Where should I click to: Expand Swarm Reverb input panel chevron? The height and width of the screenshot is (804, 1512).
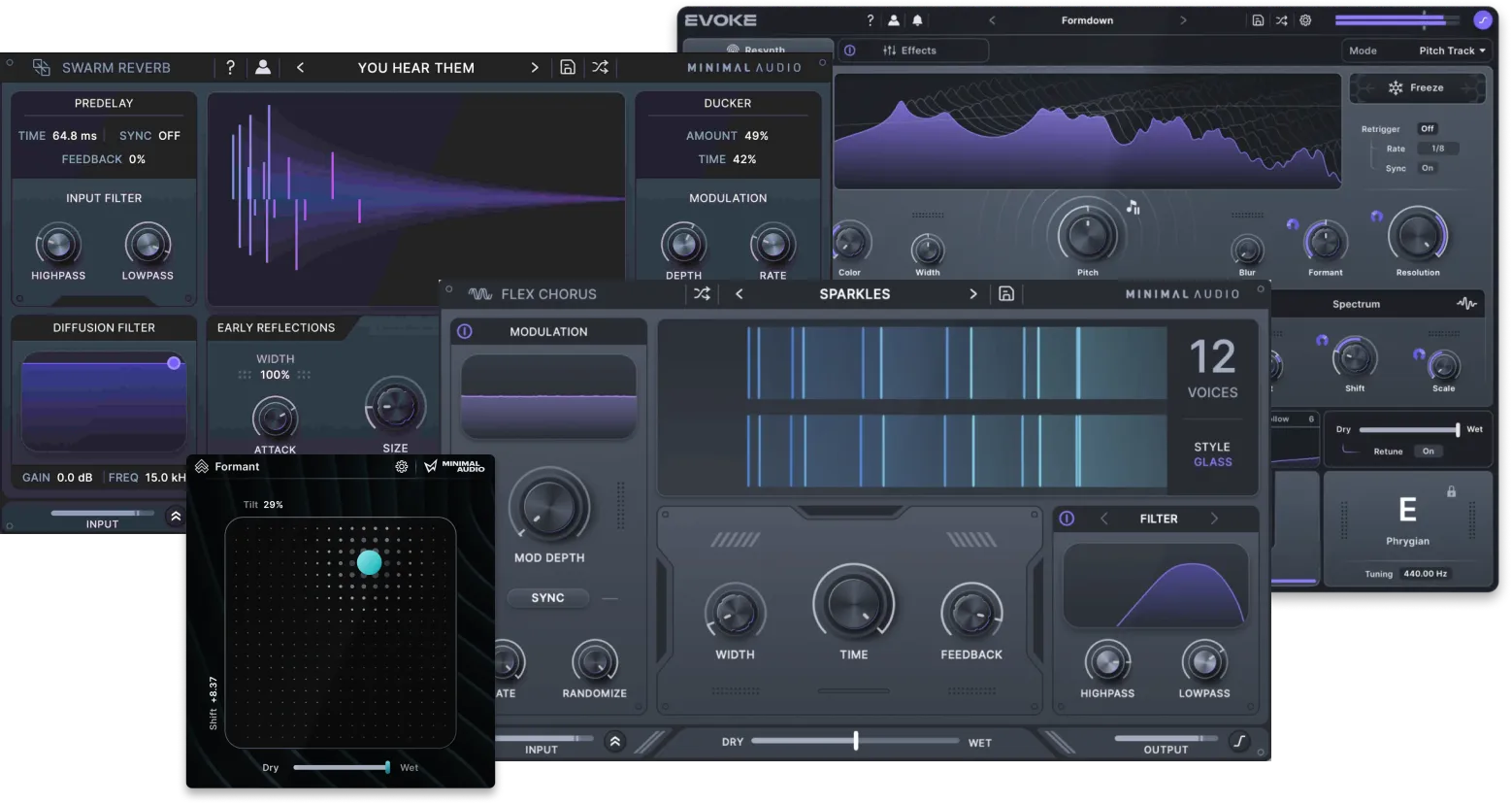(176, 517)
